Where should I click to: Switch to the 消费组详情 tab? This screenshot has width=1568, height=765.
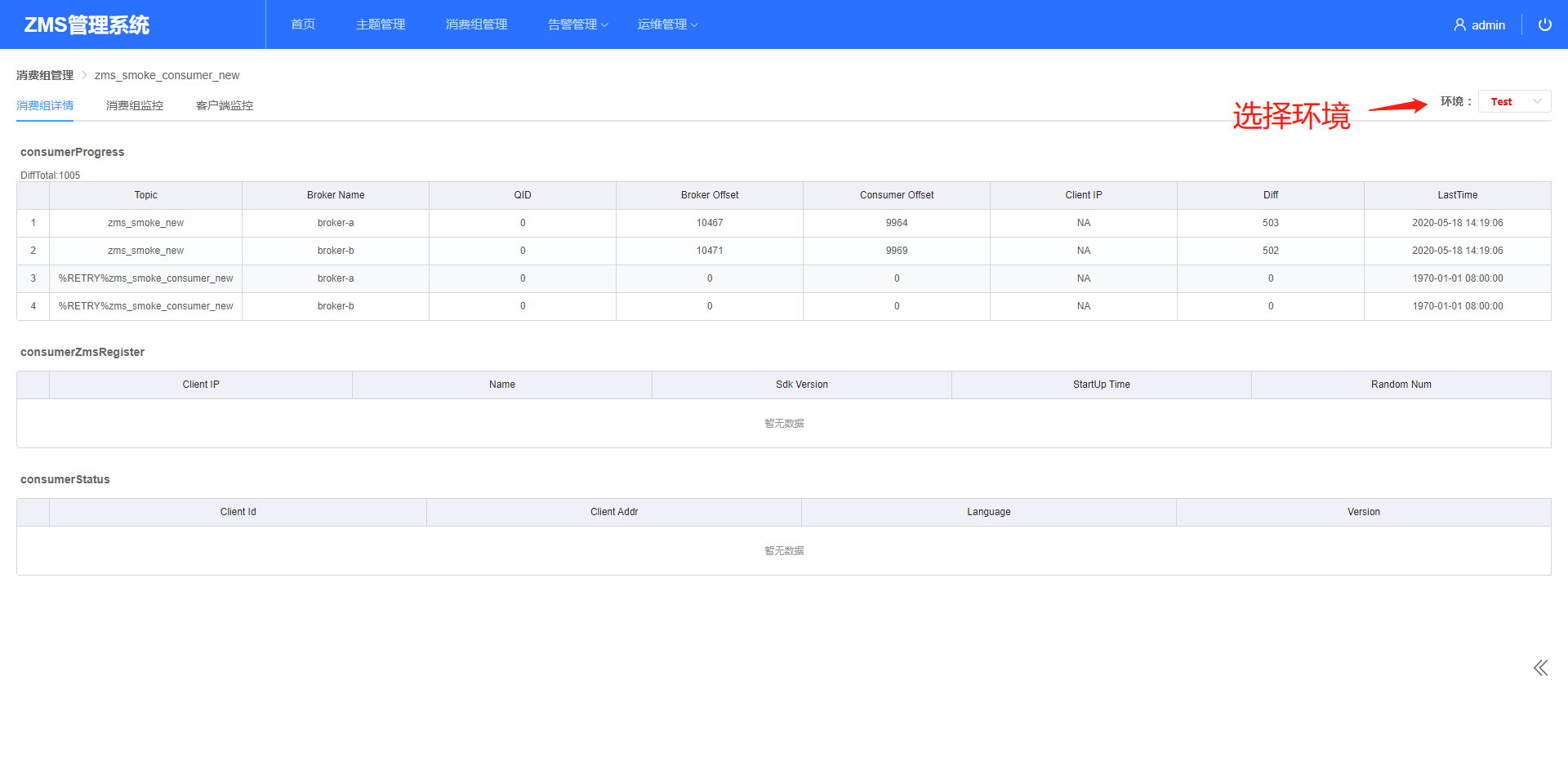pos(45,105)
